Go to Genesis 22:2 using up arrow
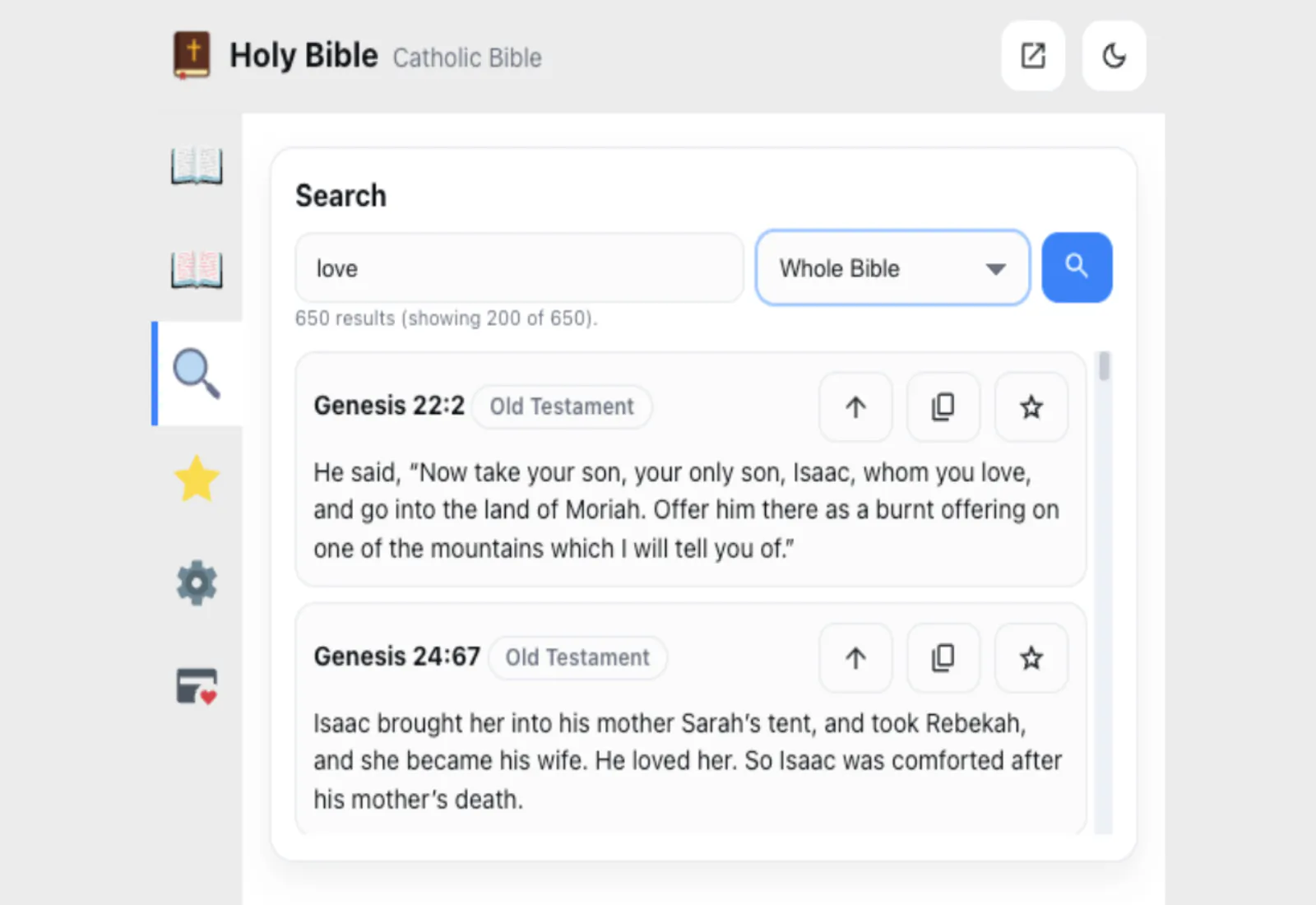This screenshot has height=905, width=1316. [855, 407]
